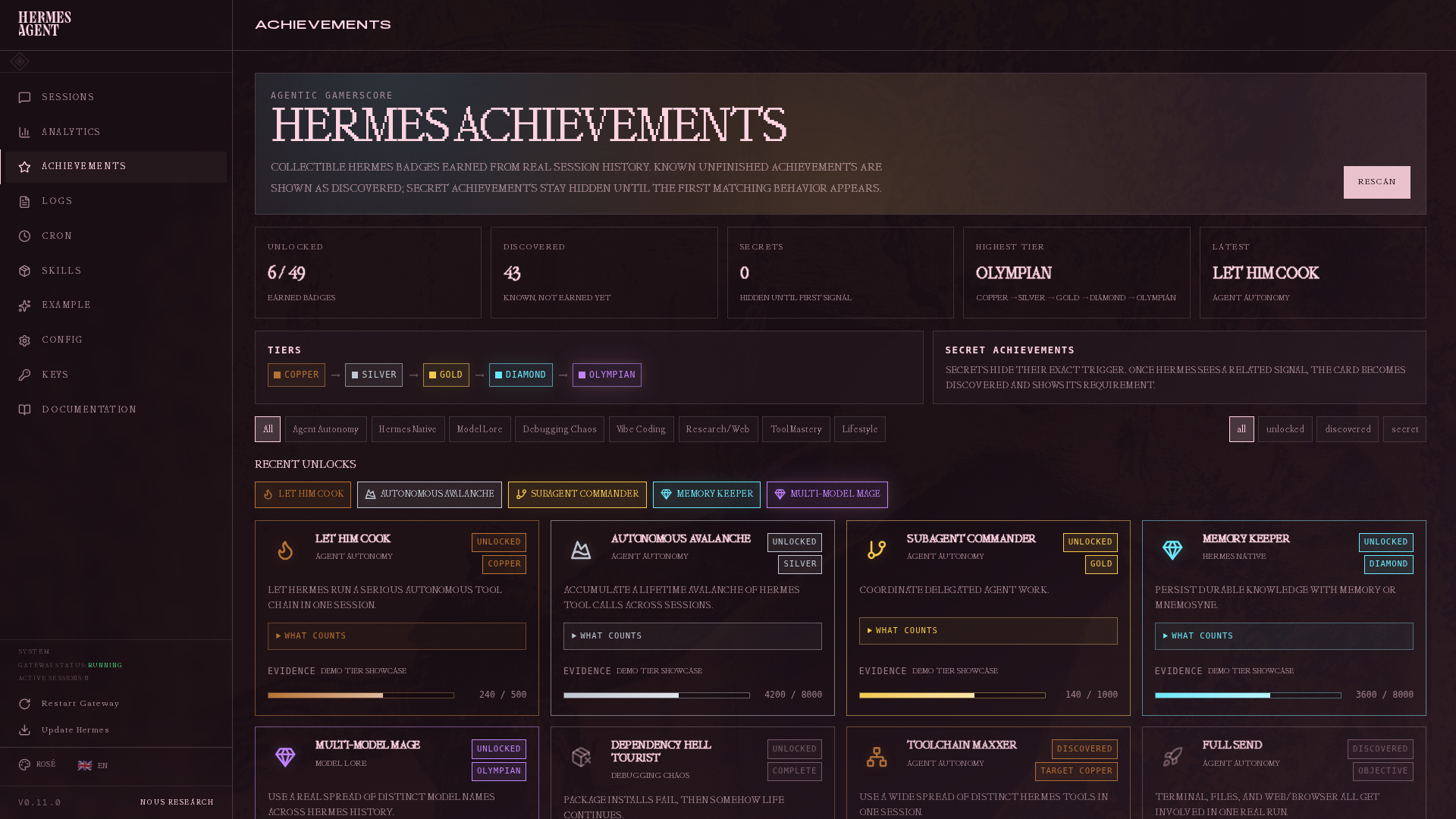
Task: Open the Logs document icon
Action: click(24, 202)
